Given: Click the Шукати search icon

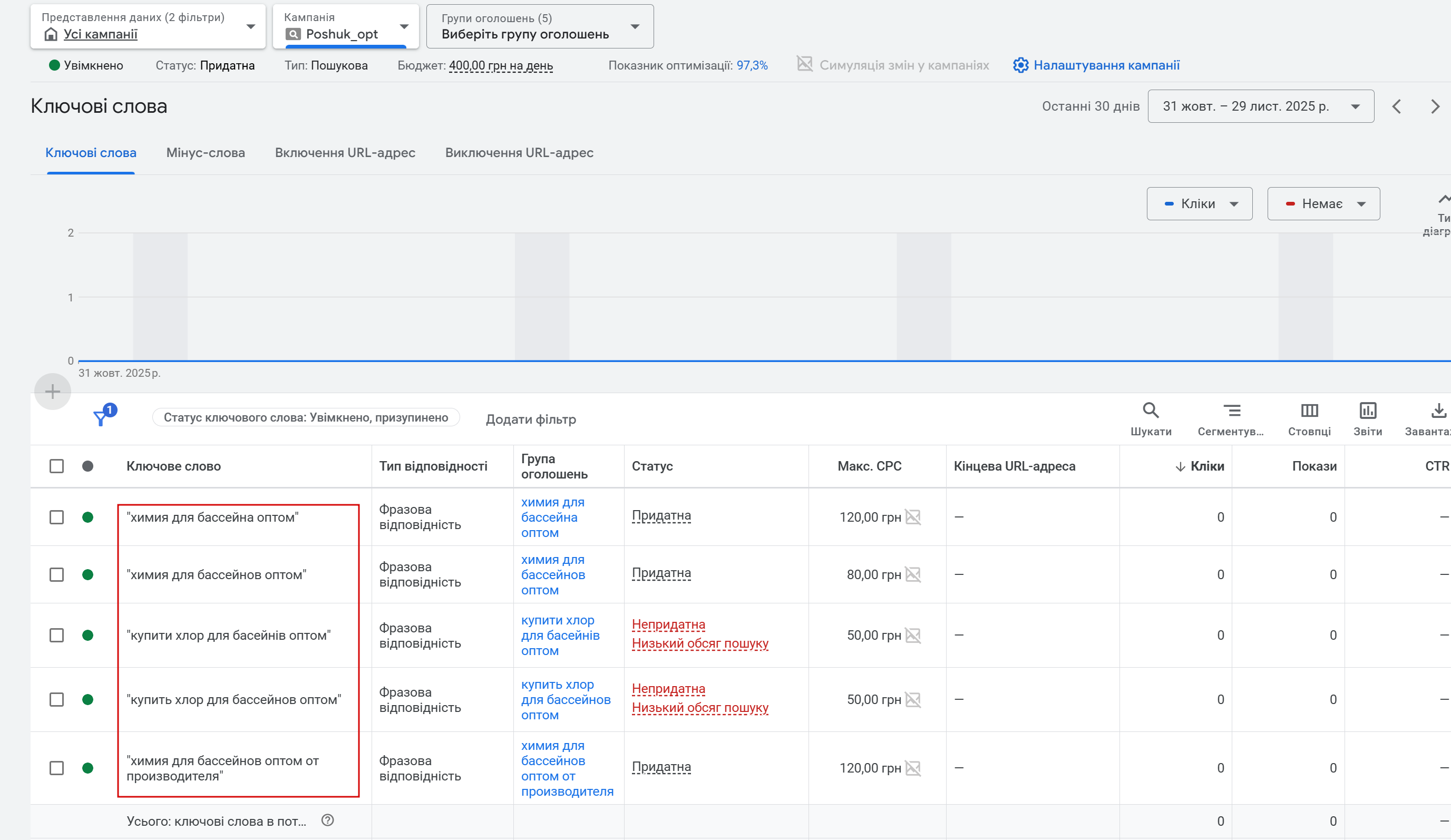Looking at the screenshot, I should tap(1150, 411).
